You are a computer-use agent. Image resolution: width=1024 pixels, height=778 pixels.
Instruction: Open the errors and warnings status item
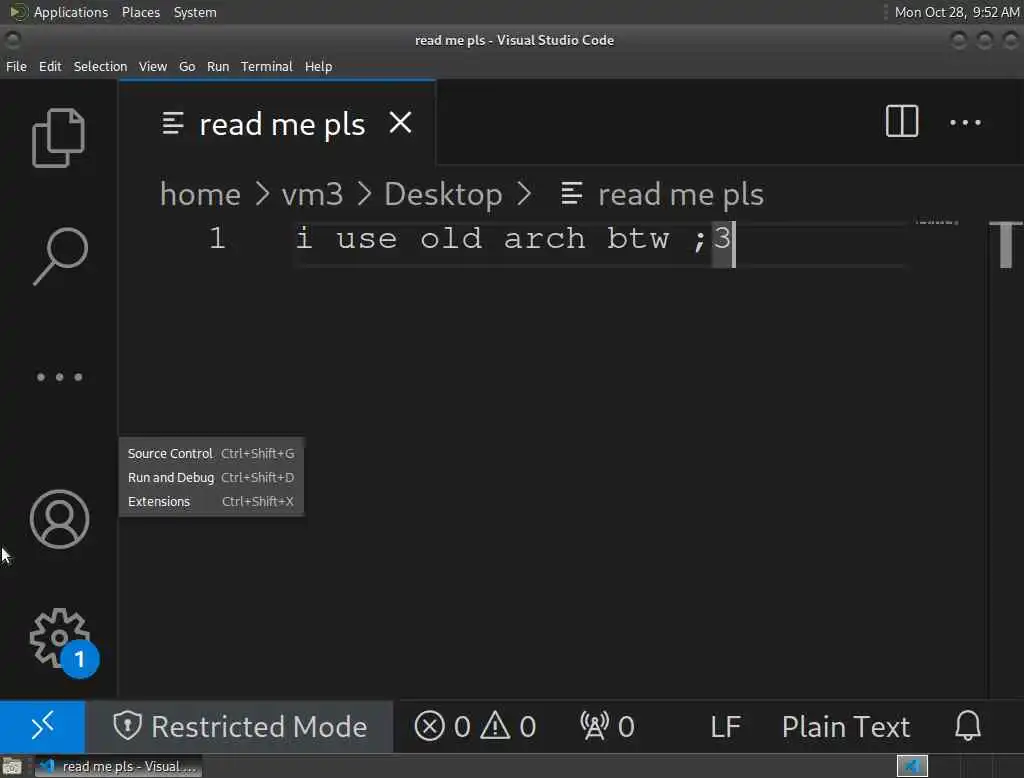(x=475, y=726)
